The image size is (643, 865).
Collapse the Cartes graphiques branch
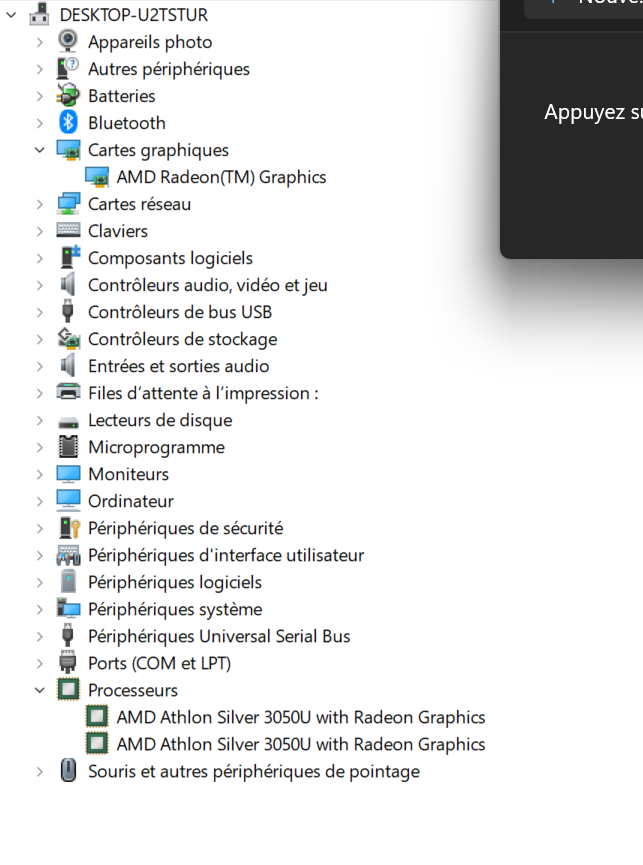[x=40, y=149]
